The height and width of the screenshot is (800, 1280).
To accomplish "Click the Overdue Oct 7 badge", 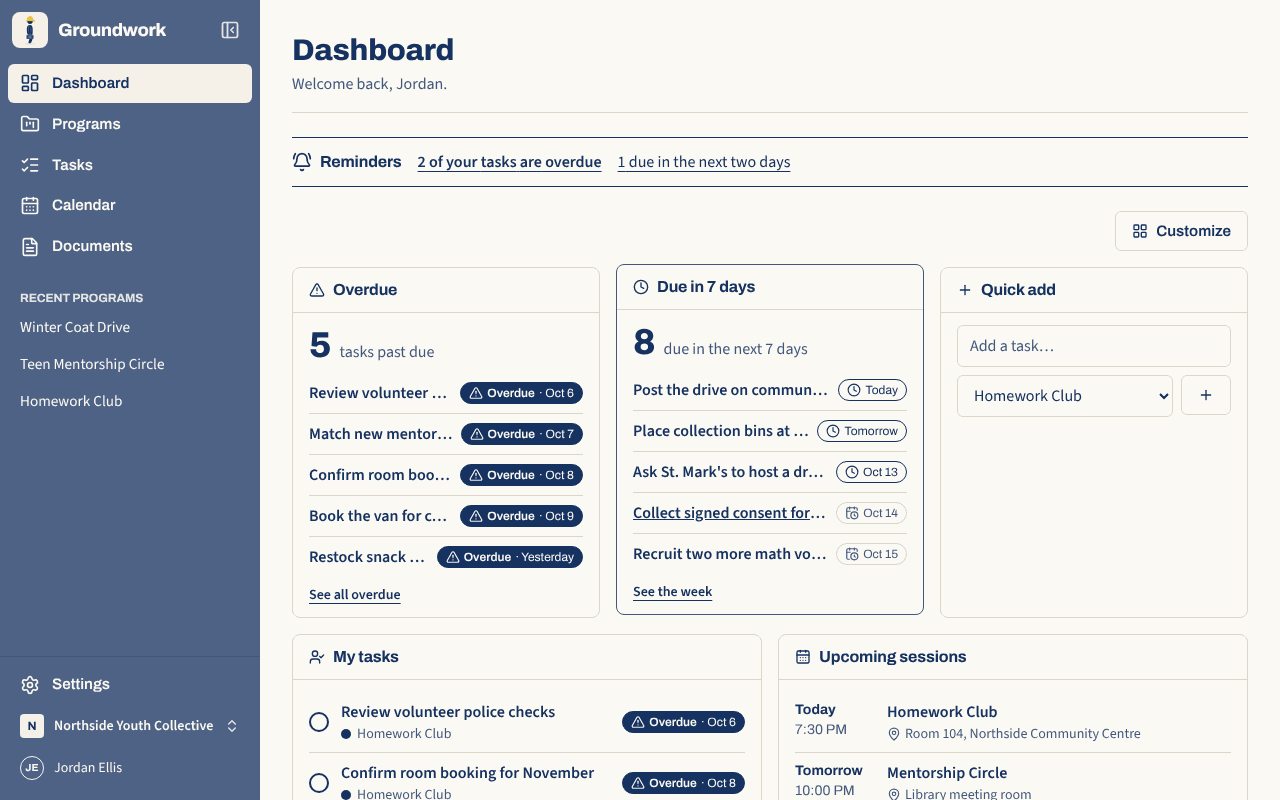I will tap(521, 434).
